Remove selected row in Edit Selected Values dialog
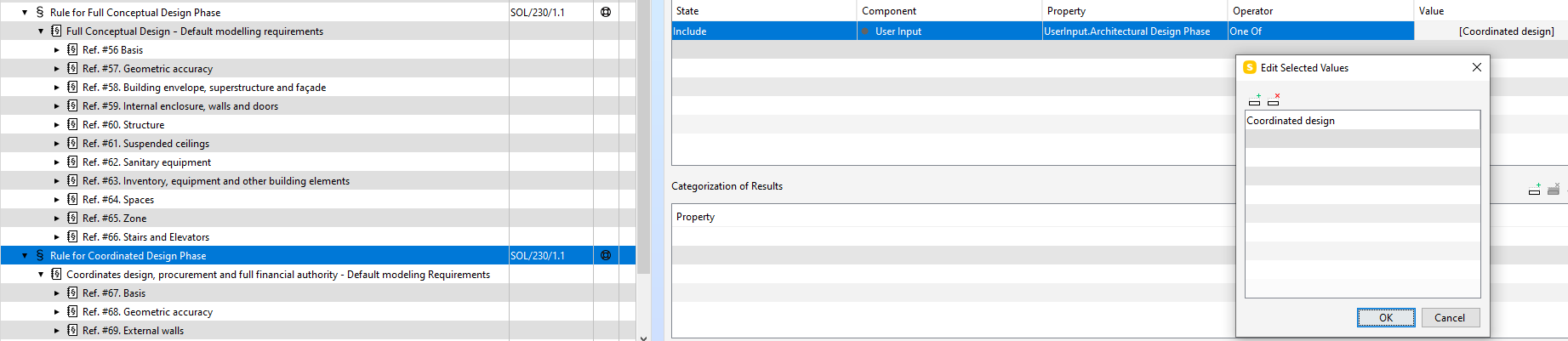This screenshot has width=1568, height=341. 1273,99
